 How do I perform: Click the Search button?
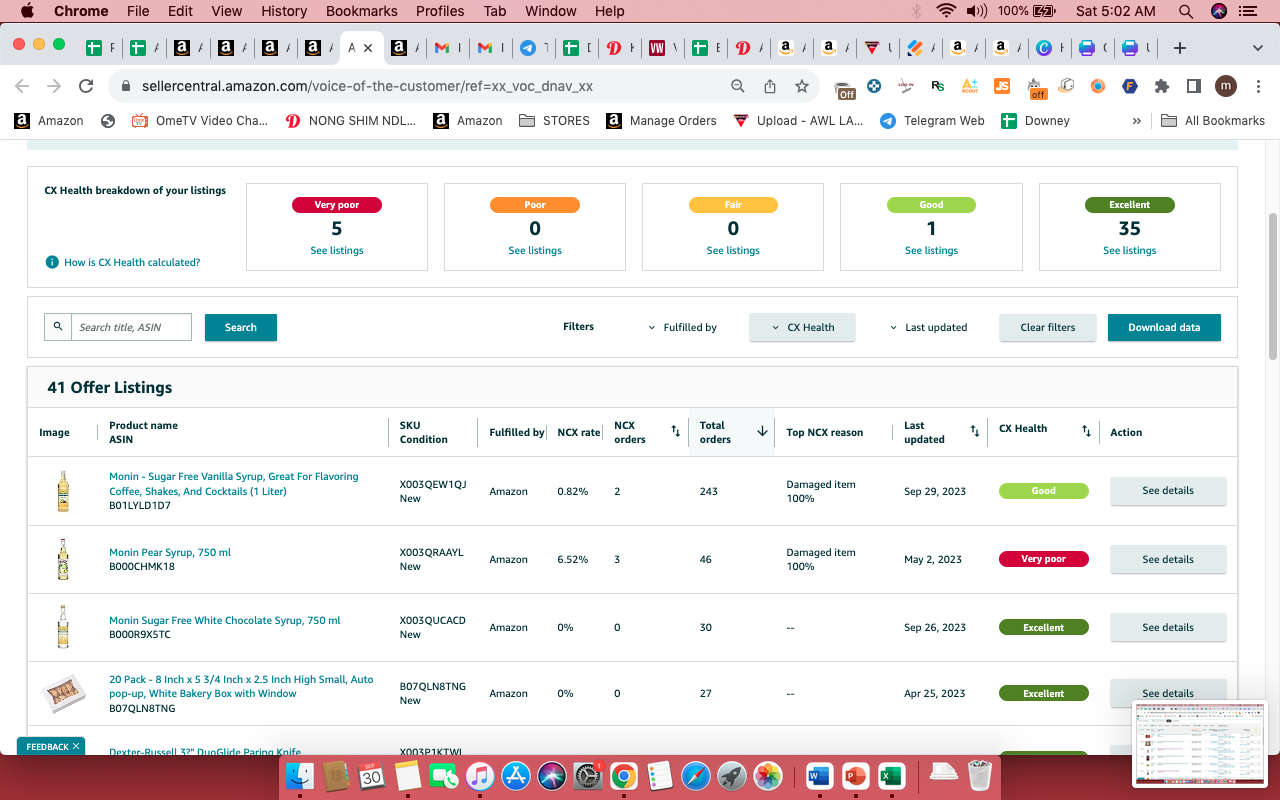241,327
